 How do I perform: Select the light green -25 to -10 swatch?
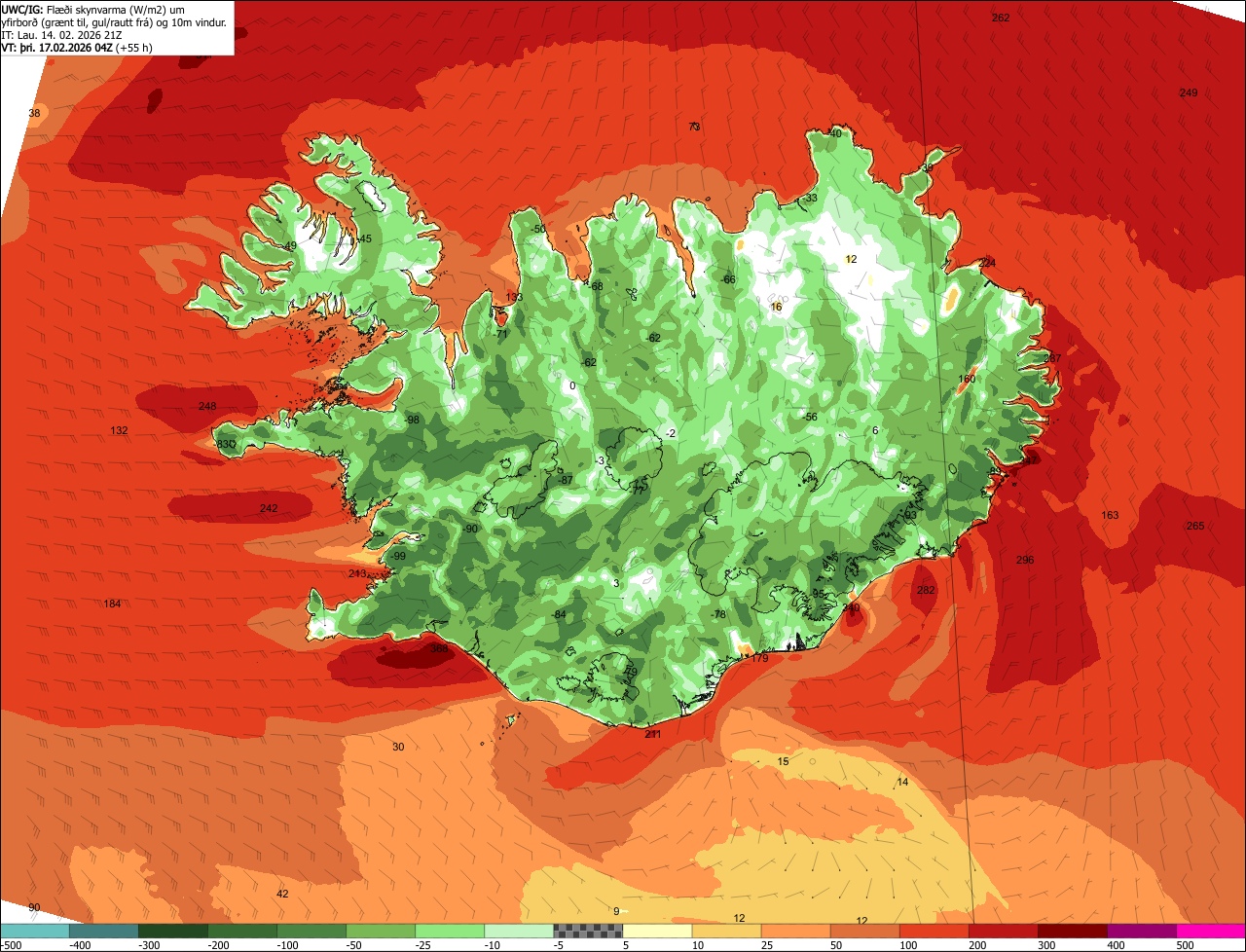tap(450, 931)
